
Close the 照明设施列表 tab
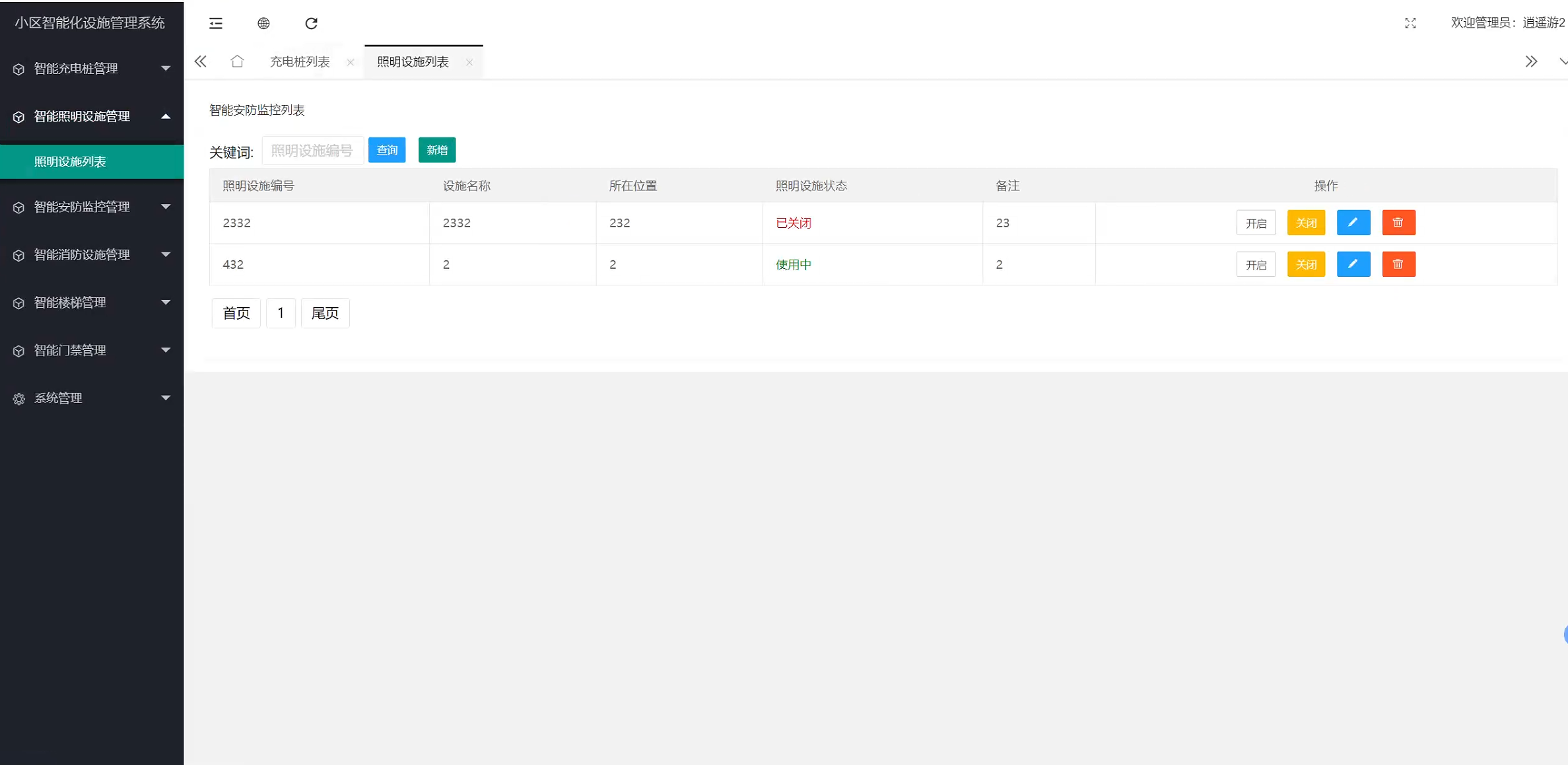point(469,63)
